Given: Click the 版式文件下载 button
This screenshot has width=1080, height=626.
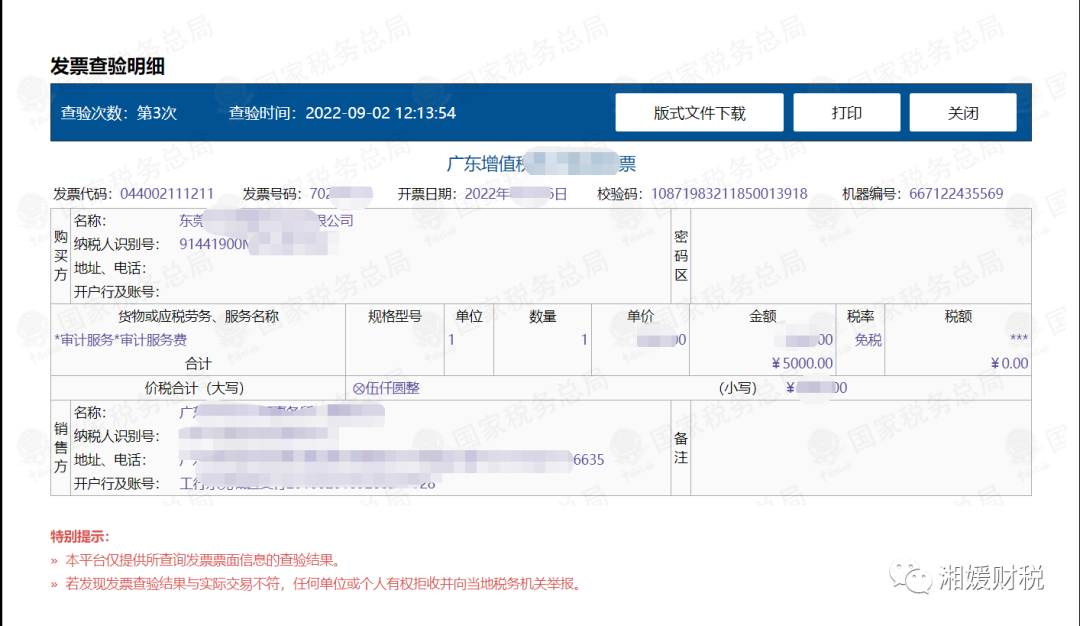Looking at the screenshot, I should [699, 113].
